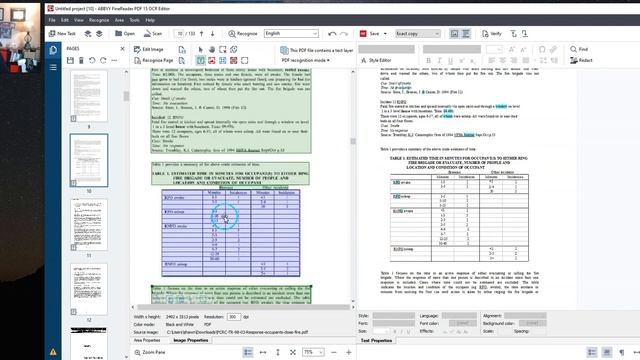The width and height of the screenshot is (640, 360).
Task: Close the Pages panel
Action: pos(122,49)
